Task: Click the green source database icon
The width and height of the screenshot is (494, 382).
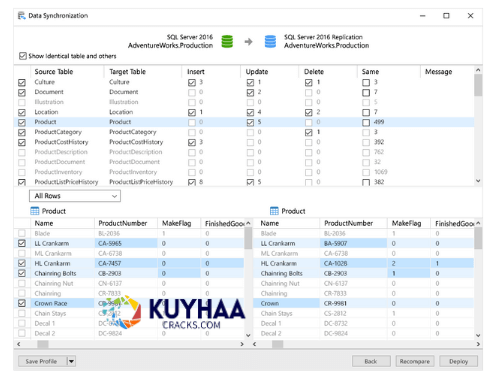Action: pos(227,41)
